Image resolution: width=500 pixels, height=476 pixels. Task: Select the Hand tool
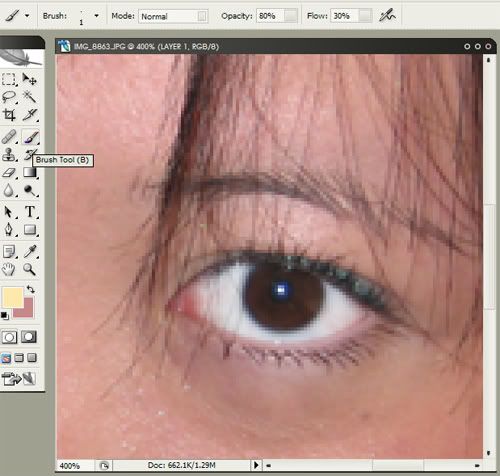pos(9,269)
